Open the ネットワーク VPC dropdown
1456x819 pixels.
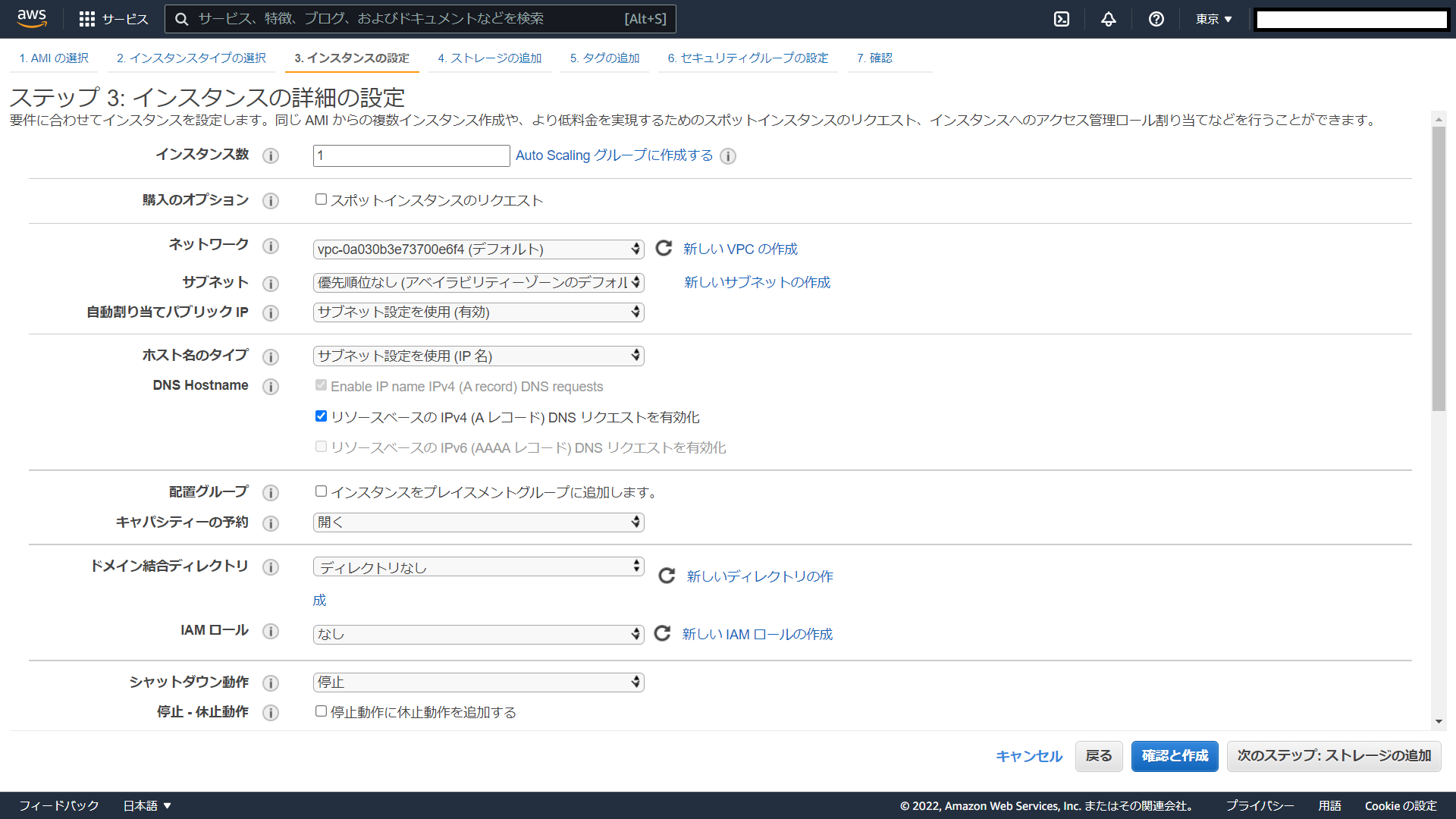pyautogui.click(x=479, y=249)
